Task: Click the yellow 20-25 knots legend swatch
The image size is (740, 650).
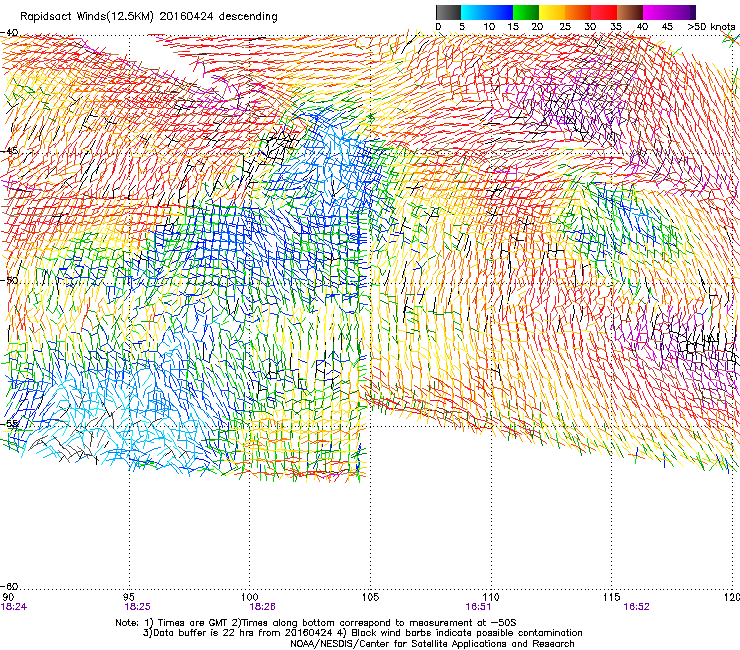Action: coord(552,12)
